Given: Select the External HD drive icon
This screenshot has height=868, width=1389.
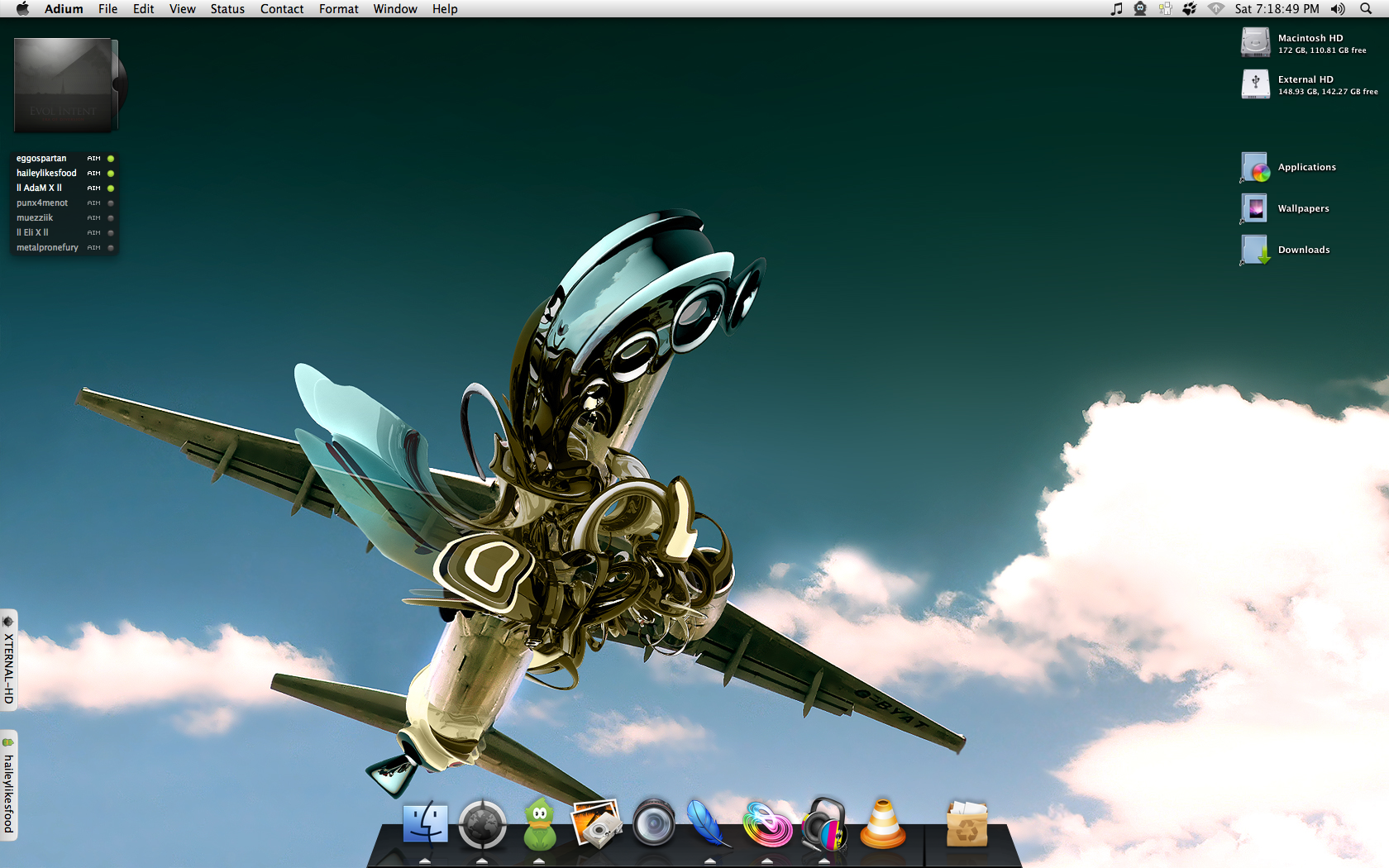Looking at the screenshot, I should click(1255, 83).
